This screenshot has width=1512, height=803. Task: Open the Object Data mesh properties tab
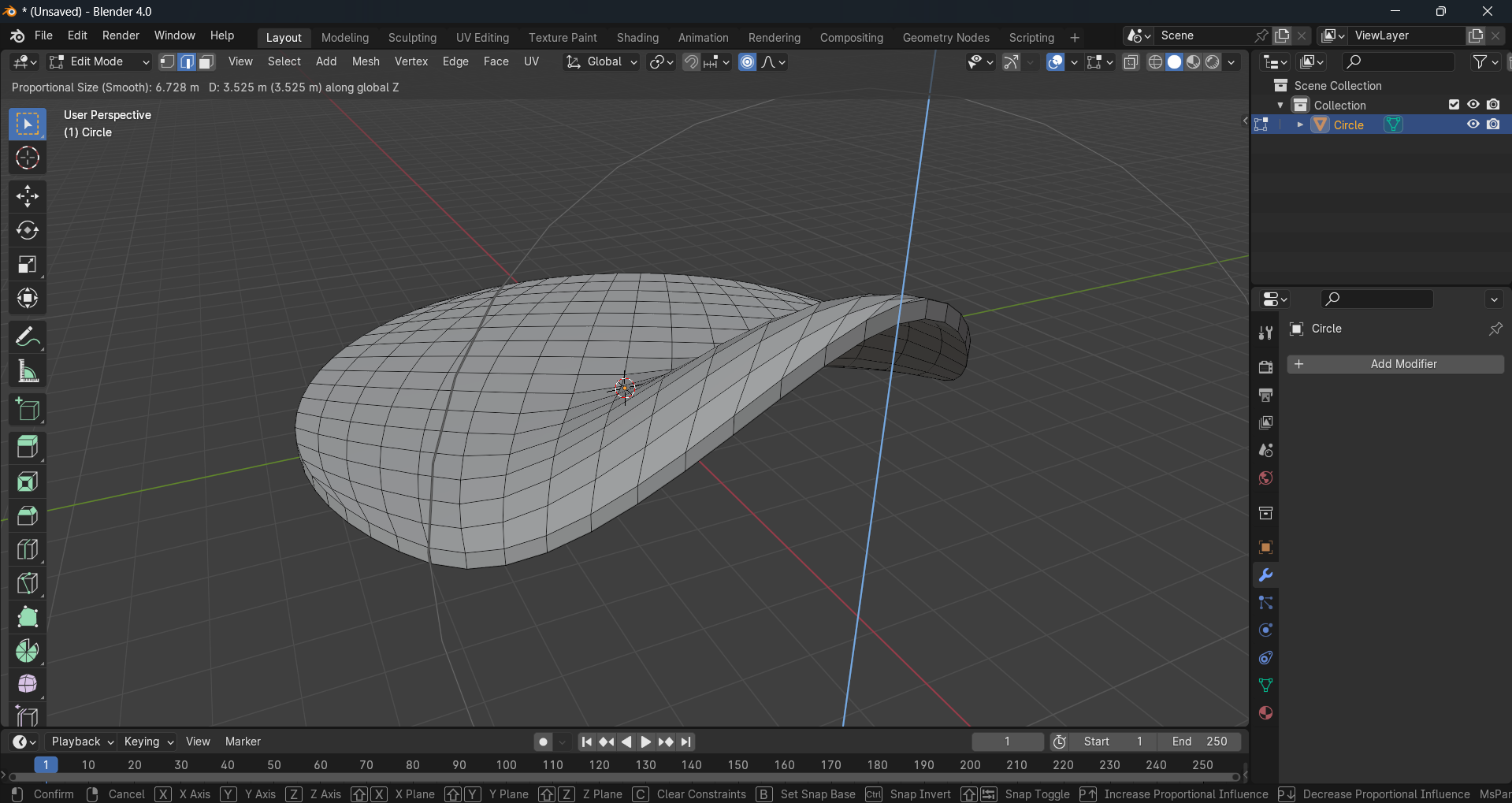[1265, 686]
